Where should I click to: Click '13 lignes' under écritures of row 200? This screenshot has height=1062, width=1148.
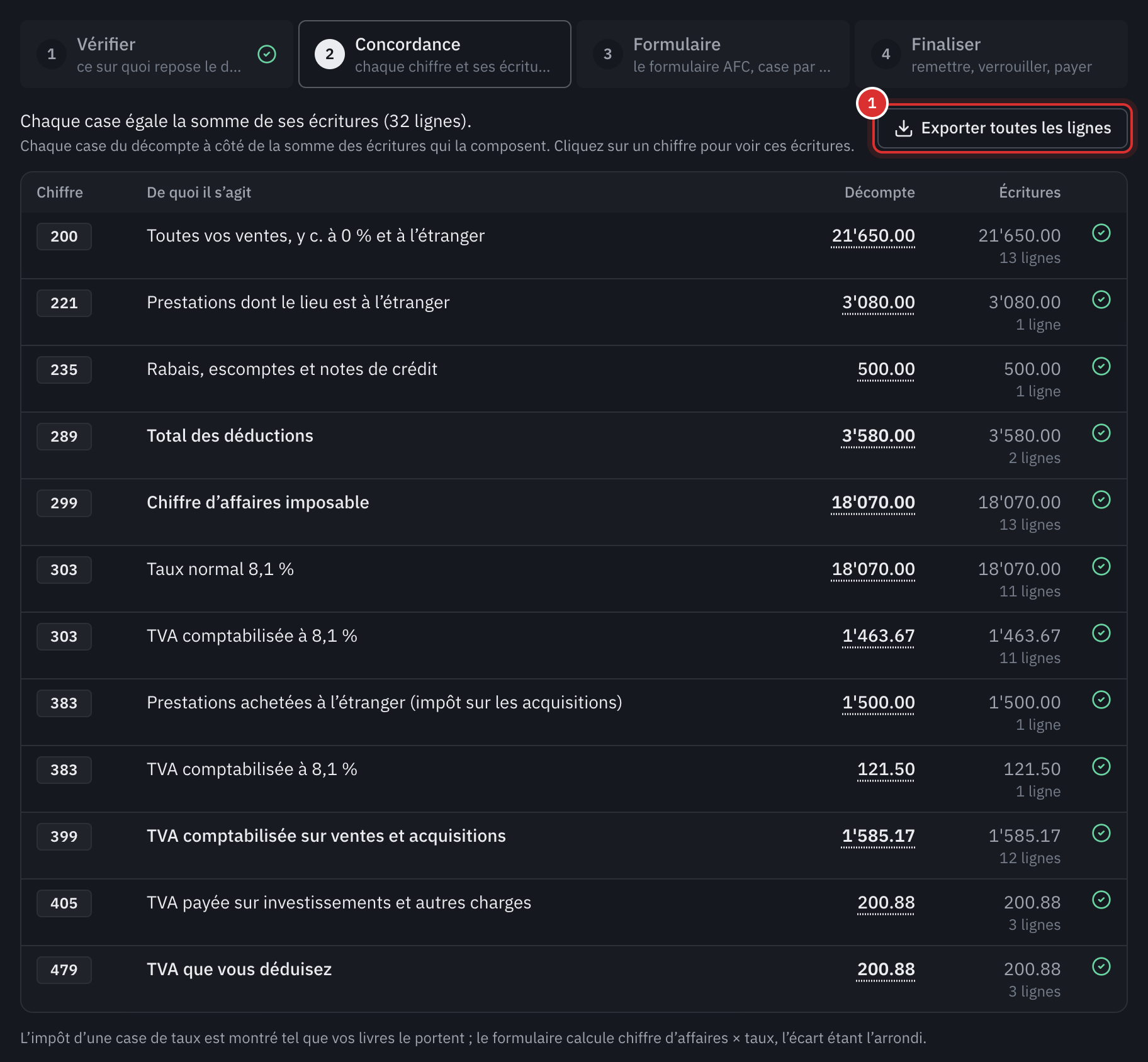(1030, 258)
